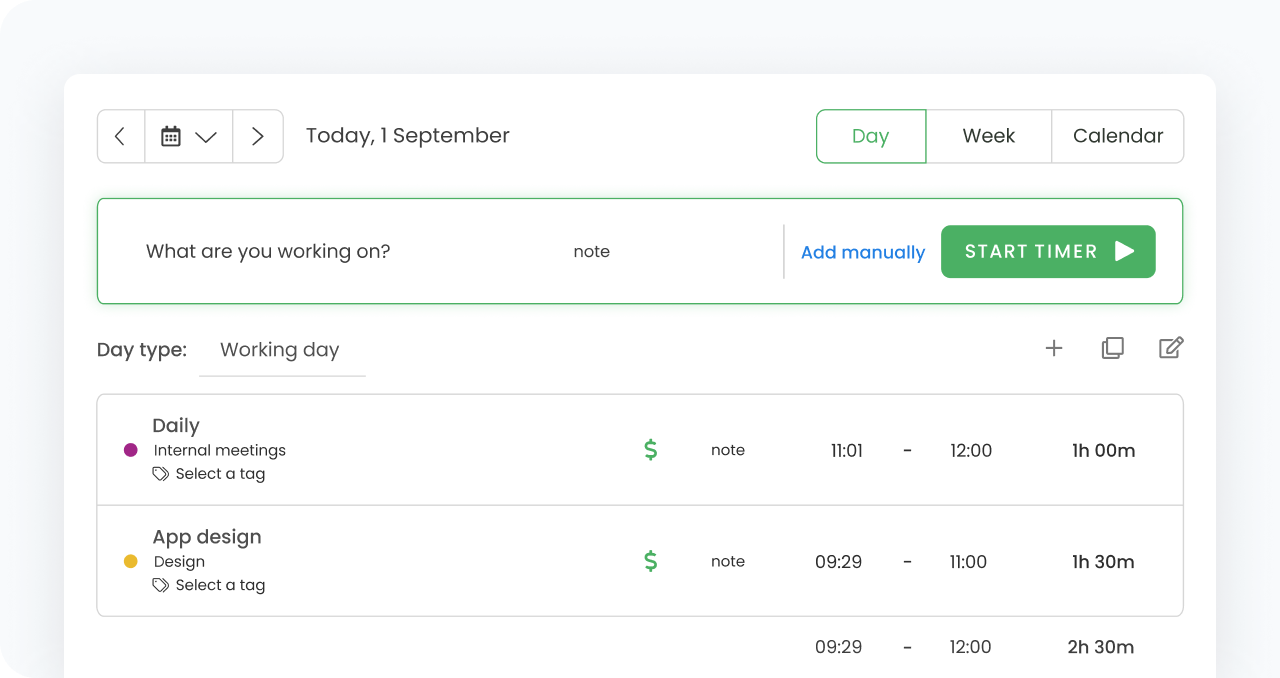
Task: Click the Internal meetings project label
Action: pos(220,450)
